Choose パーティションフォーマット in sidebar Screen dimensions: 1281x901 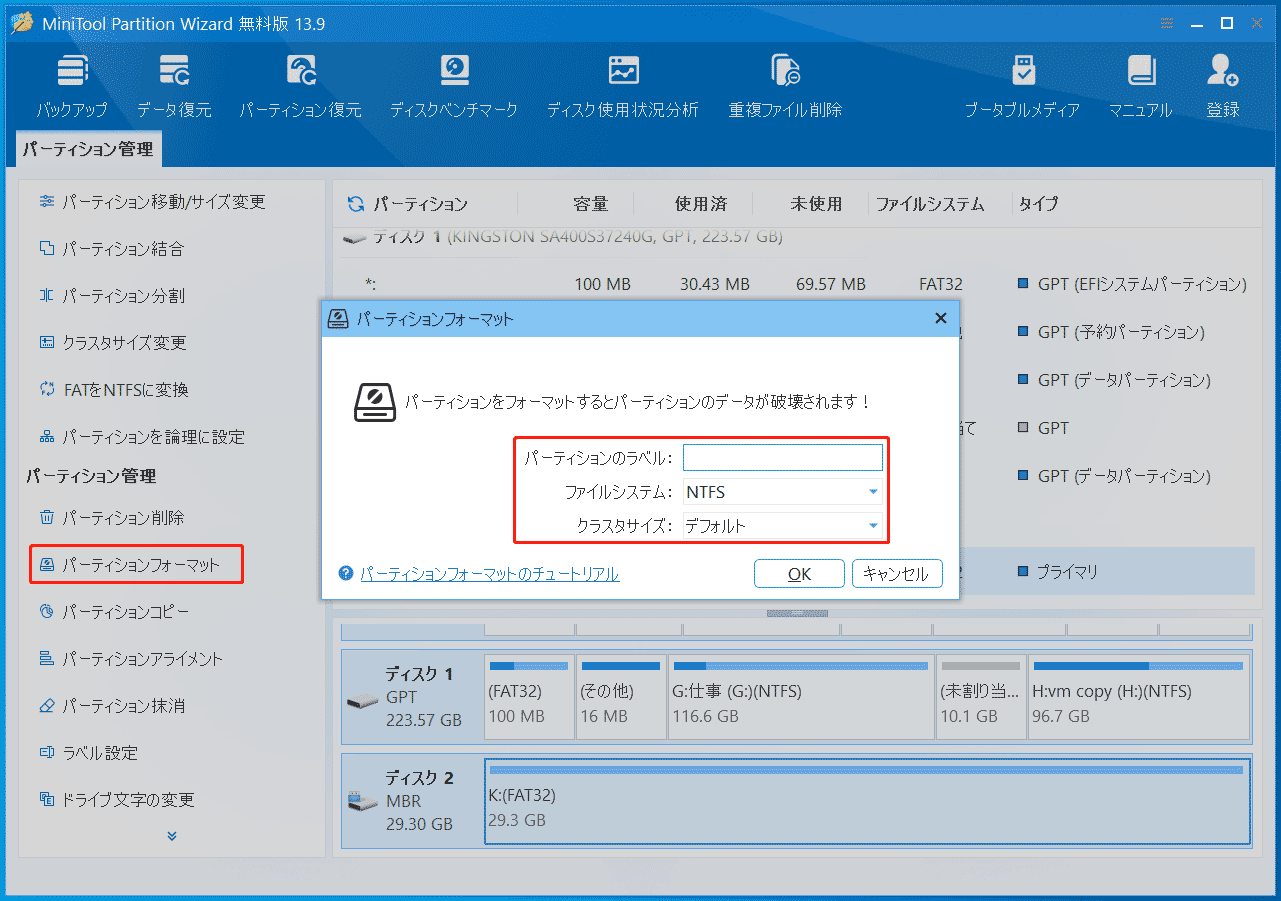[x=137, y=565]
